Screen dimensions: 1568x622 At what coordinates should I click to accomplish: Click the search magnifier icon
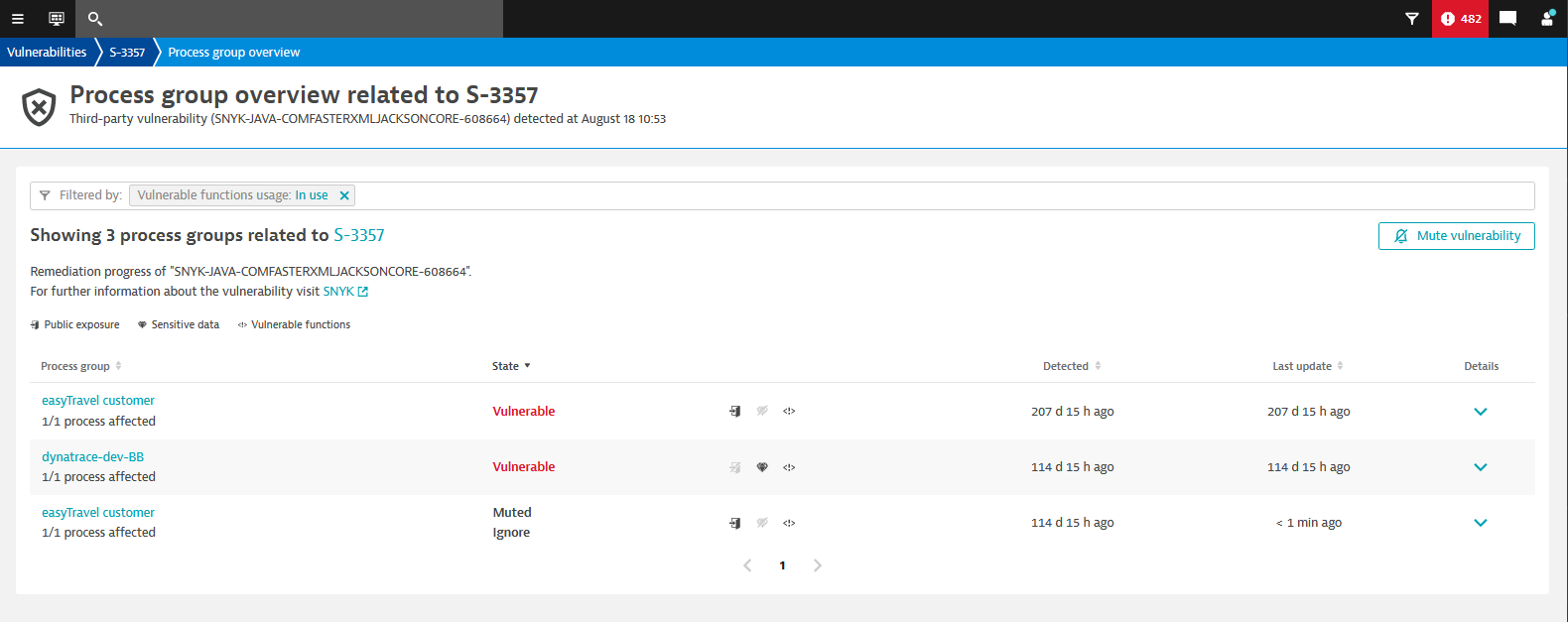(95, 19)
